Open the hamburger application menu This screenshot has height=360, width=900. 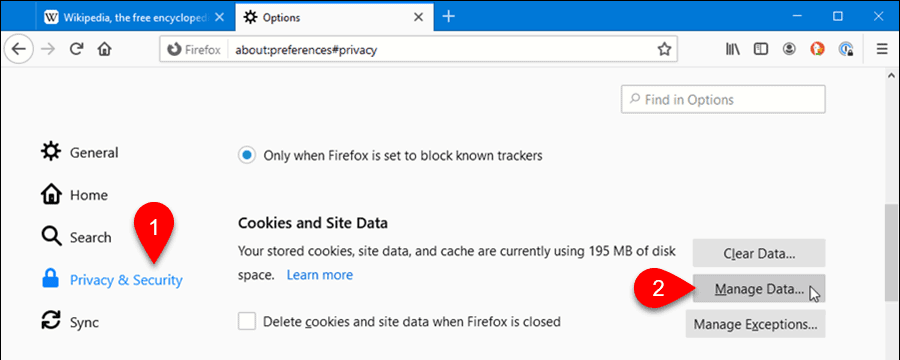point(882,49)
